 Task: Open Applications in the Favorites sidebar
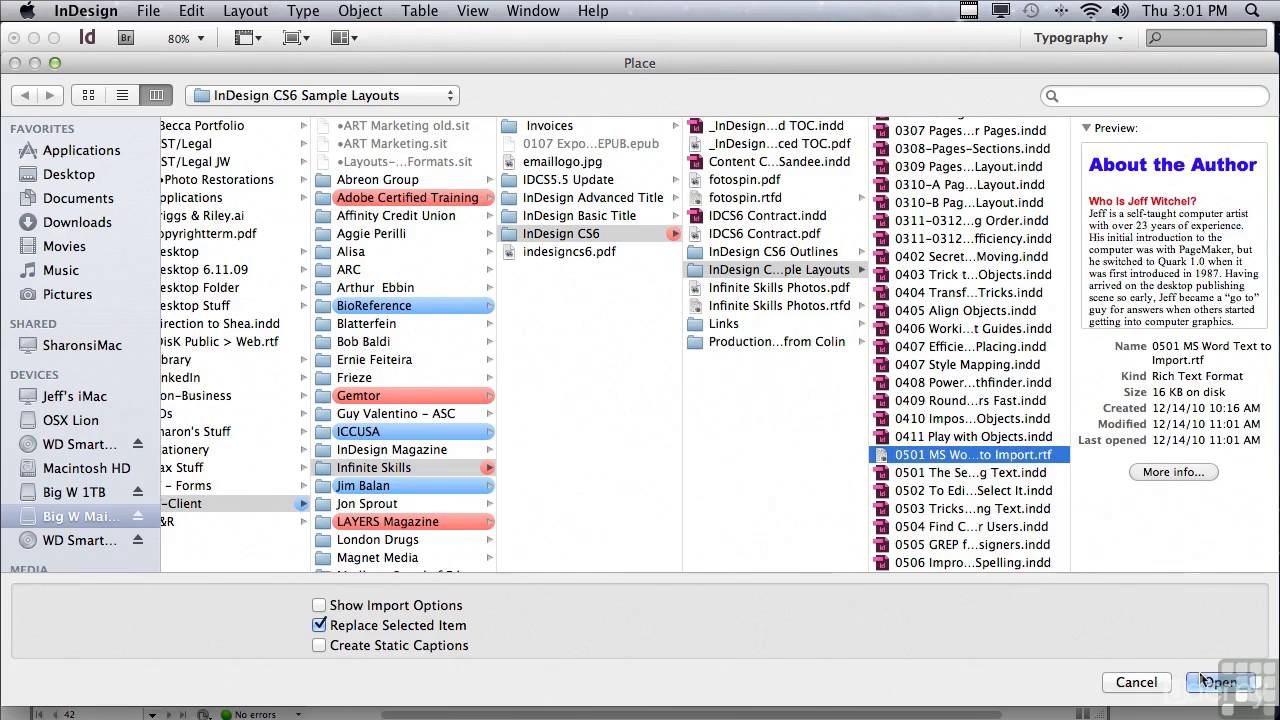80,150
